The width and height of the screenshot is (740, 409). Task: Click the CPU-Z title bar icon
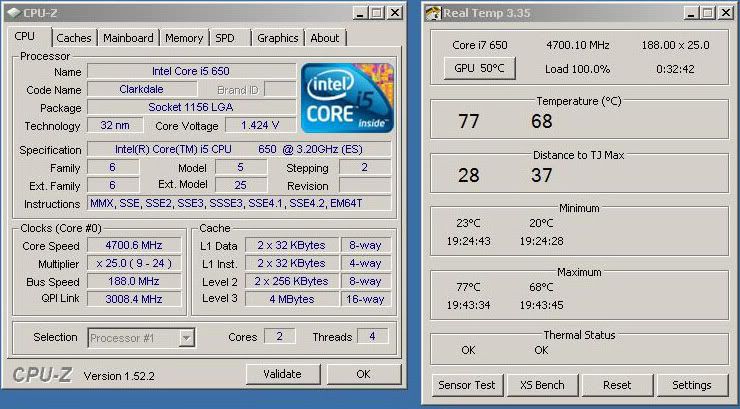(x=14, y=12)
